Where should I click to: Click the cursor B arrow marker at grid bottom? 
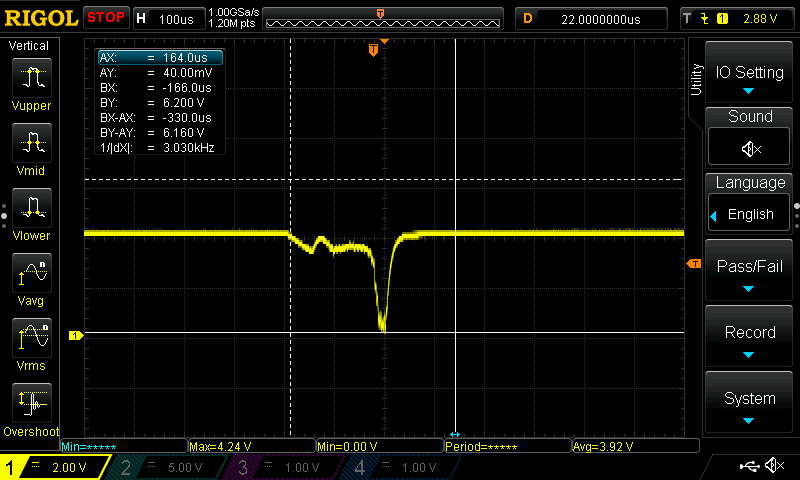click(455, 434)
